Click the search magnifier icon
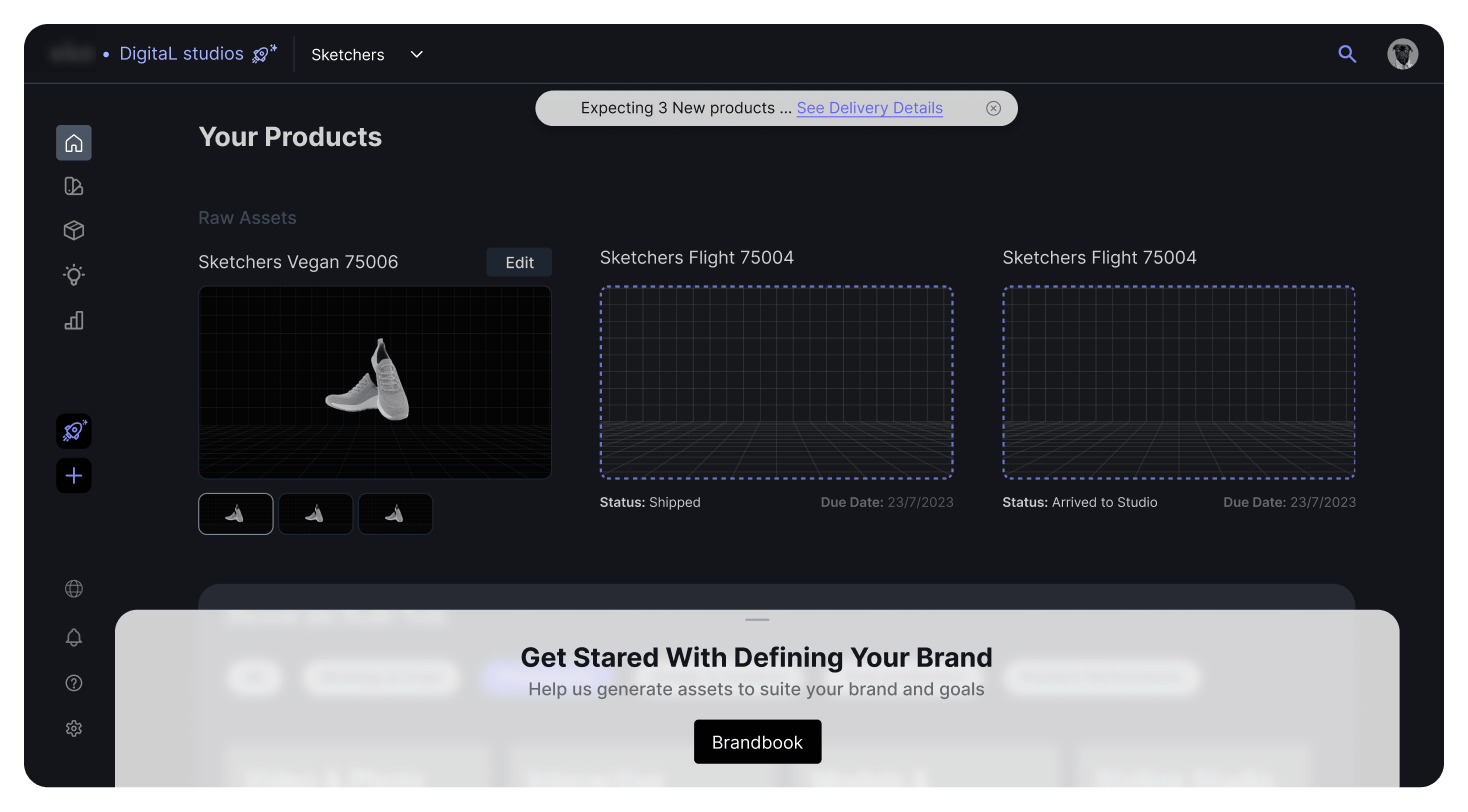Image resolution: width=1468 pixels, height=812 pixels. point(1348,54)
